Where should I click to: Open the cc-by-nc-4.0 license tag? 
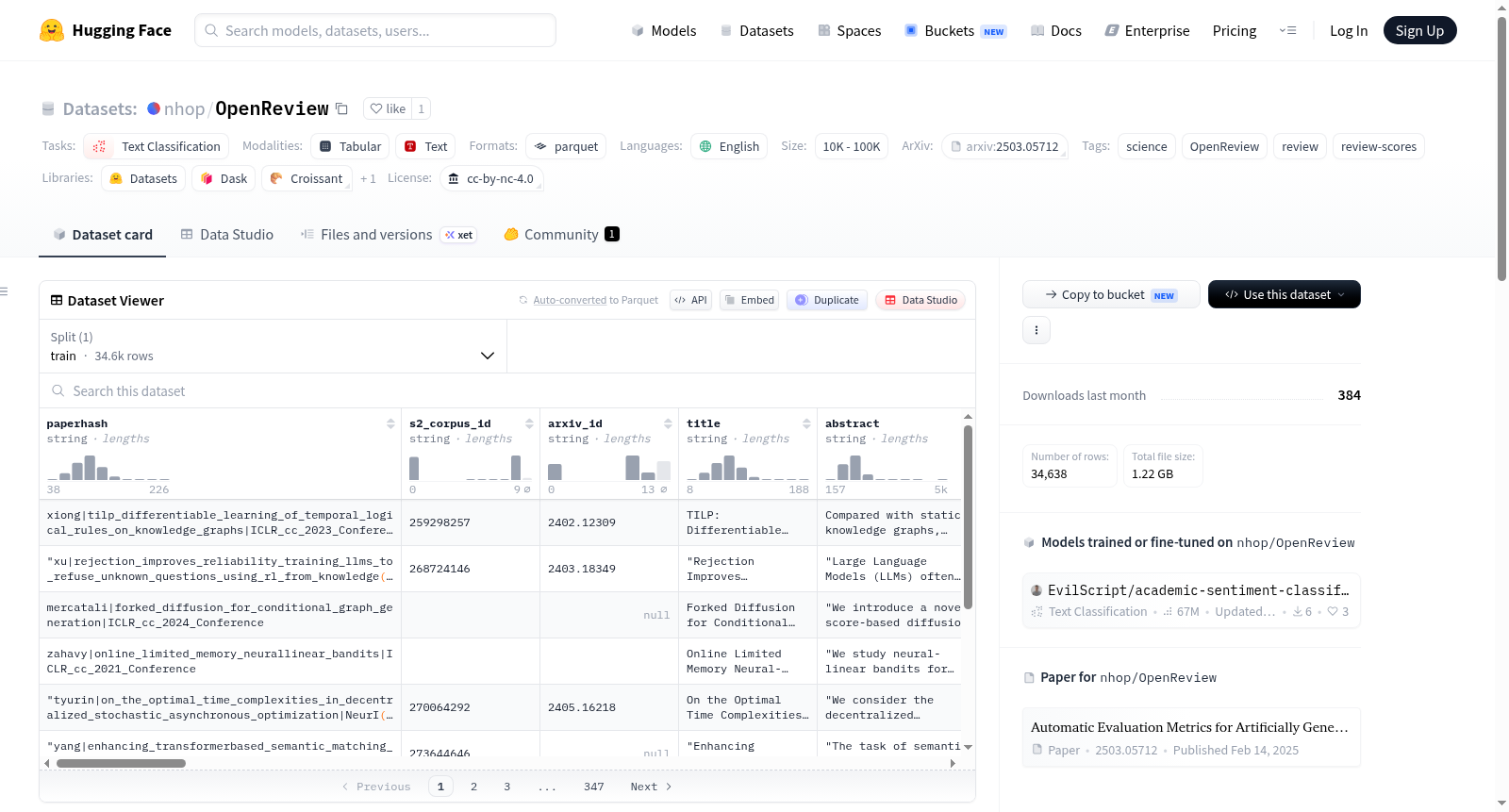click(491, 178)
